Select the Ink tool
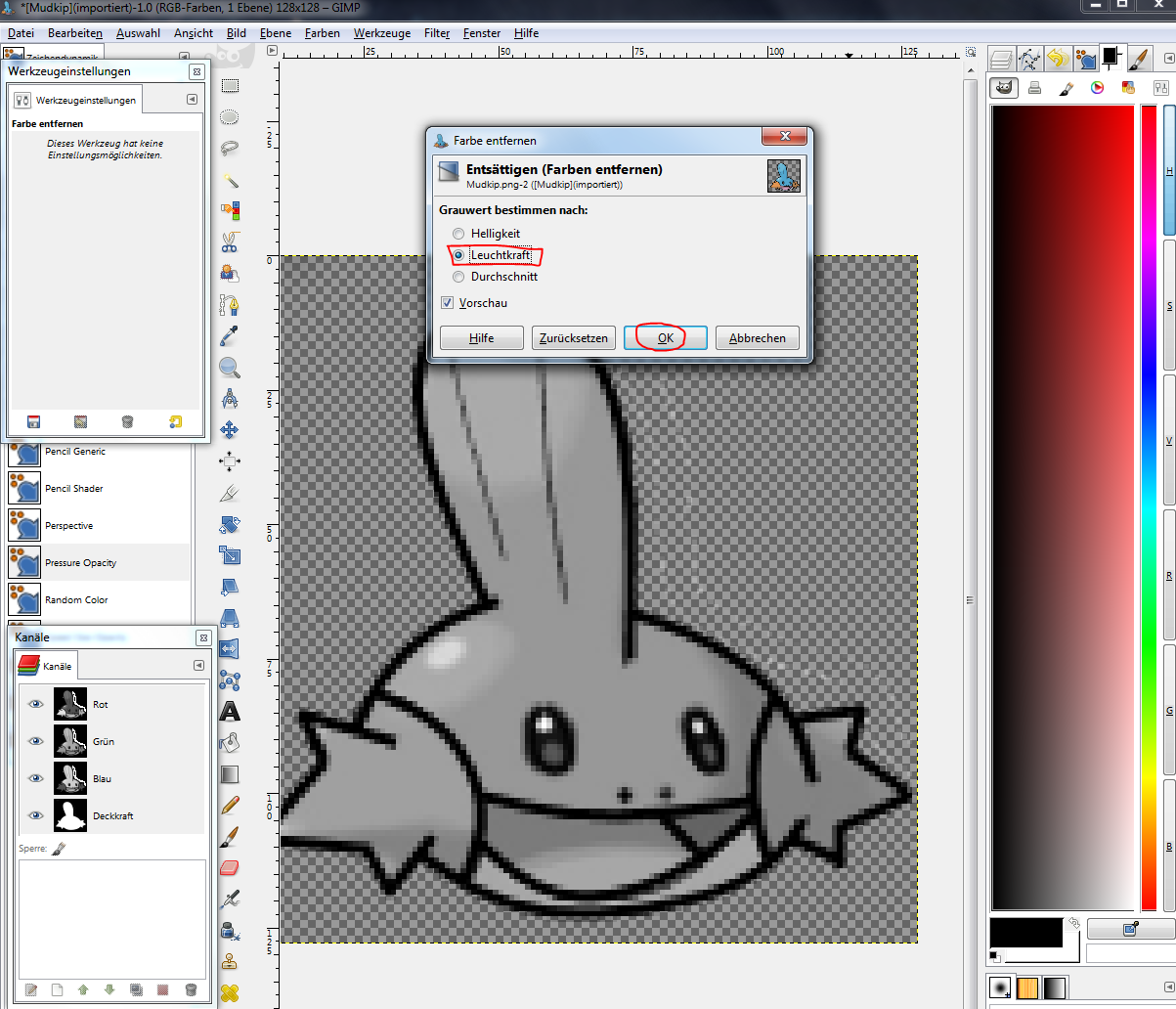This screenshot has height=1009, width=1176. [230, 931]
